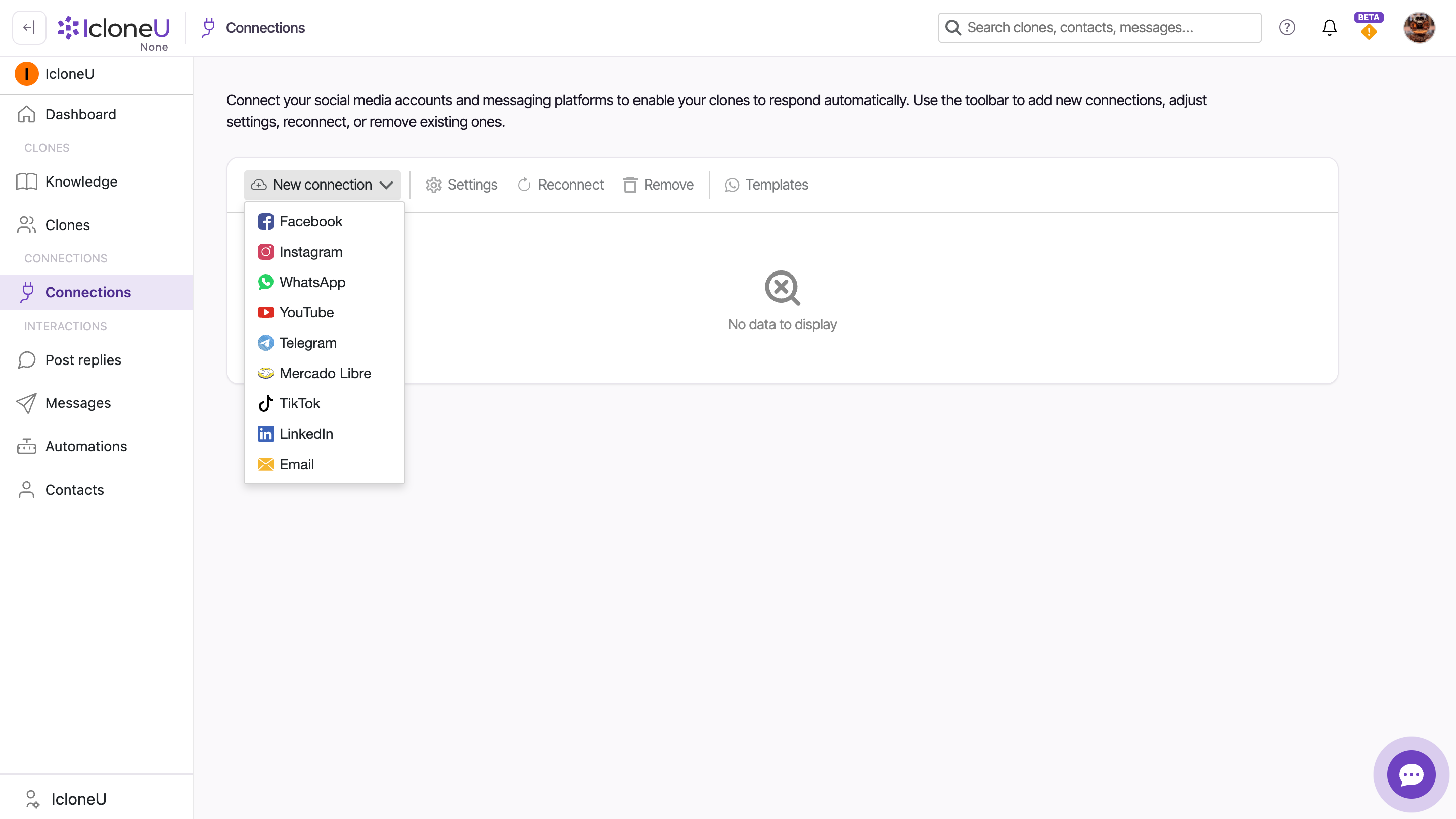Choose TikTok from the connection list
The height and width of the screenshot is (819, 1456).
tap(325, 403)
